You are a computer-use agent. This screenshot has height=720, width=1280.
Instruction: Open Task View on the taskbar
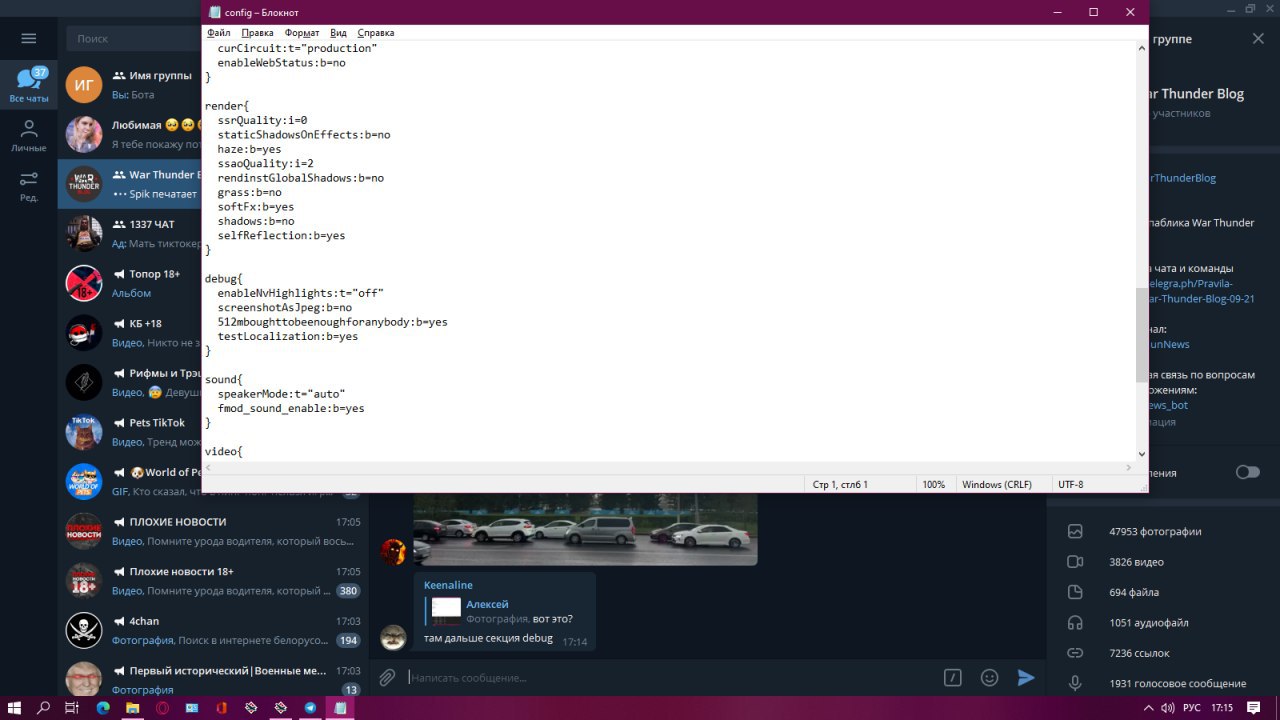point(71,707)
